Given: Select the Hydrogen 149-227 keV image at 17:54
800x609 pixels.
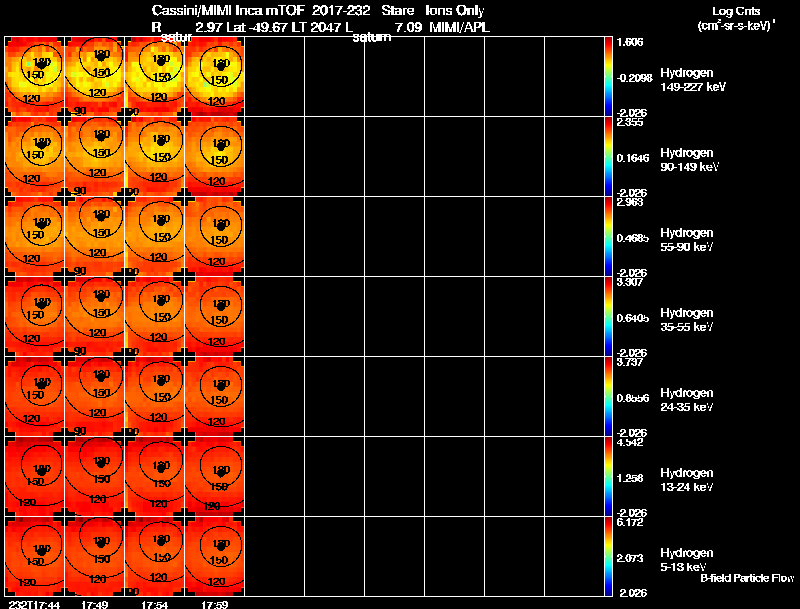Looking at the screenshot, I should pos(155,77).
